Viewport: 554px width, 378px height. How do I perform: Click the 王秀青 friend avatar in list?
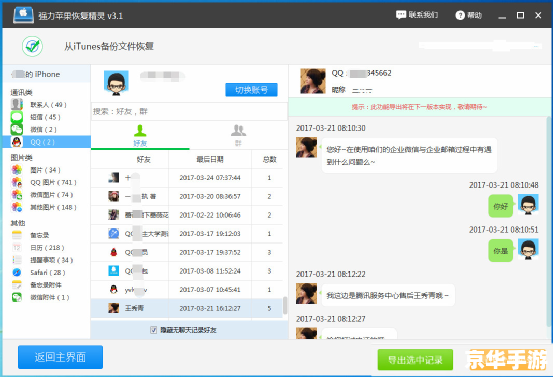coord(113,308)
